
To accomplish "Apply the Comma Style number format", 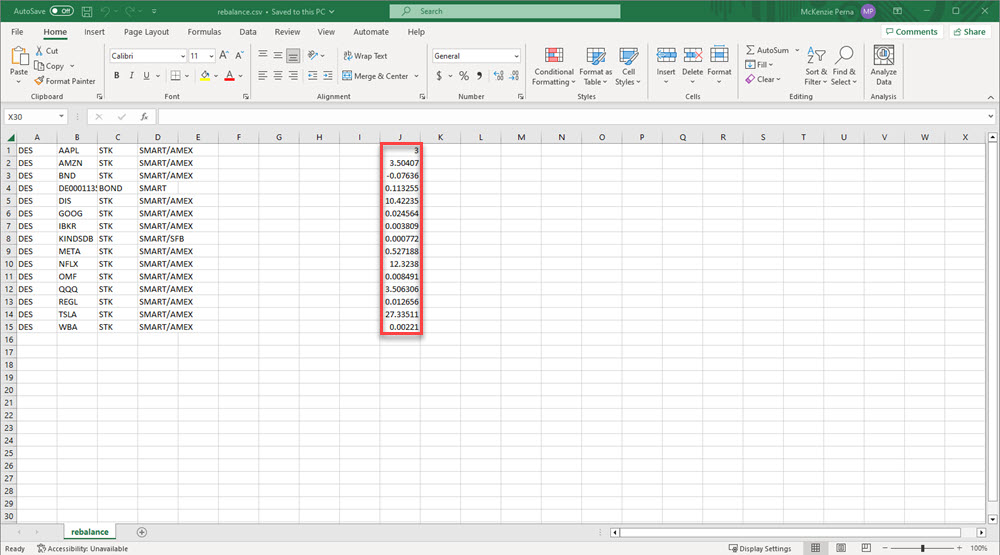I will pyautogui.click(x=479, y=76).
